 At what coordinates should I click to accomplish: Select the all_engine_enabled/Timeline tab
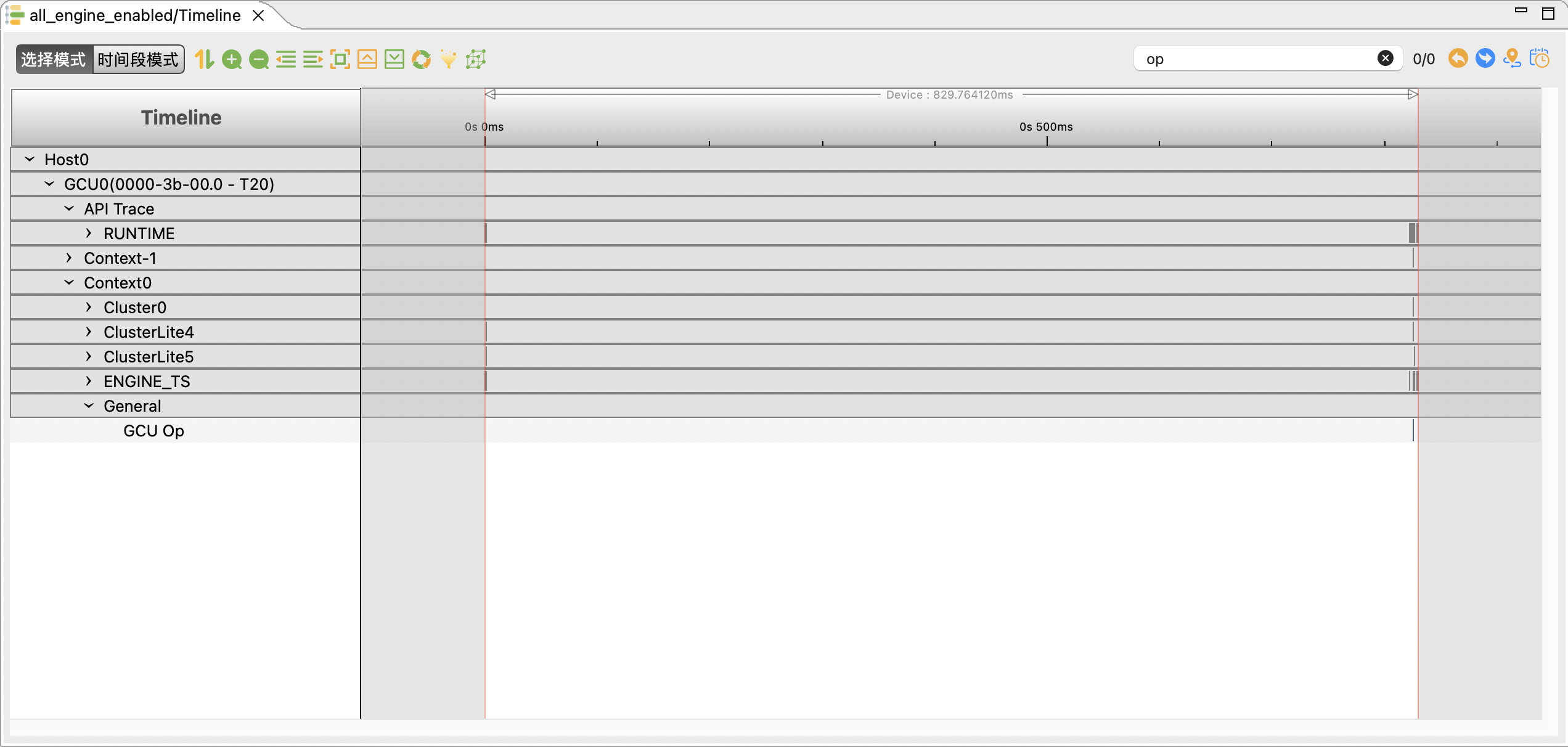click(135, 15)
